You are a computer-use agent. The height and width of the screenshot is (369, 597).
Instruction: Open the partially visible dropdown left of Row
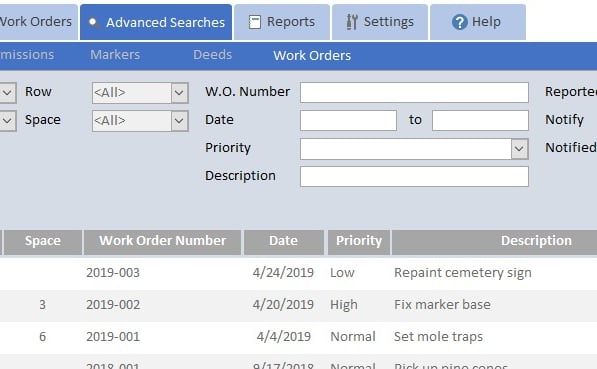[x=7, y=93]
